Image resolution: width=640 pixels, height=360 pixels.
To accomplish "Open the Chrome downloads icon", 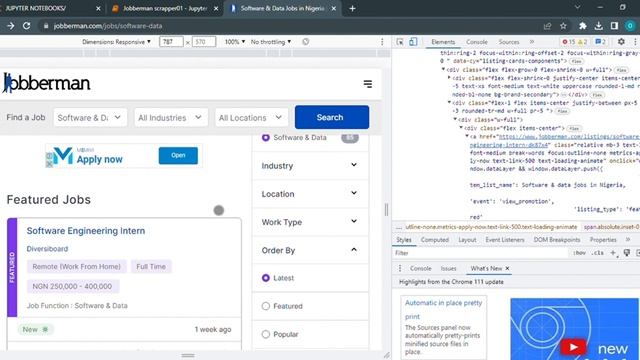I will click(598, 26).
